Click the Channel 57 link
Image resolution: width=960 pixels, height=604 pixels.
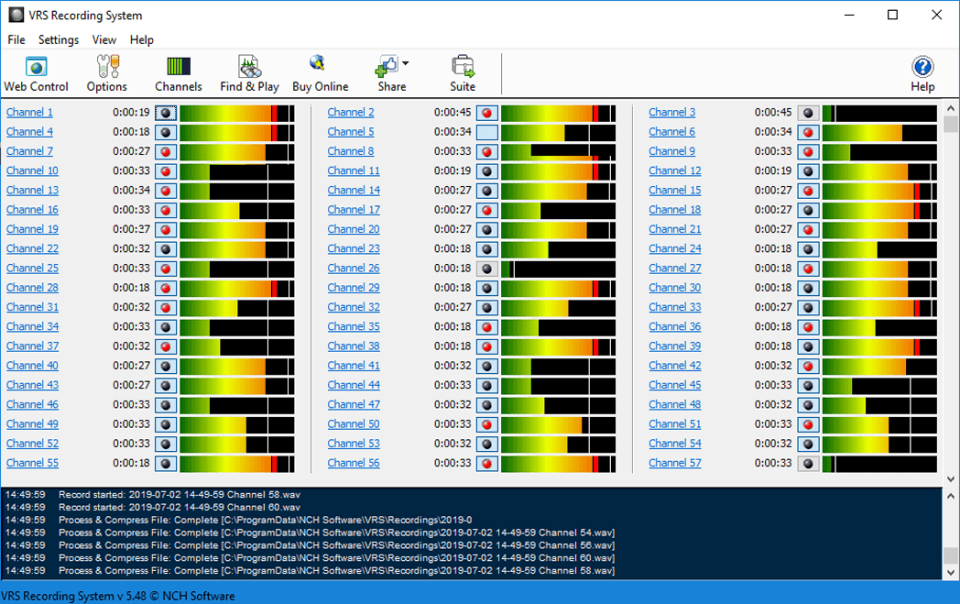673,463
